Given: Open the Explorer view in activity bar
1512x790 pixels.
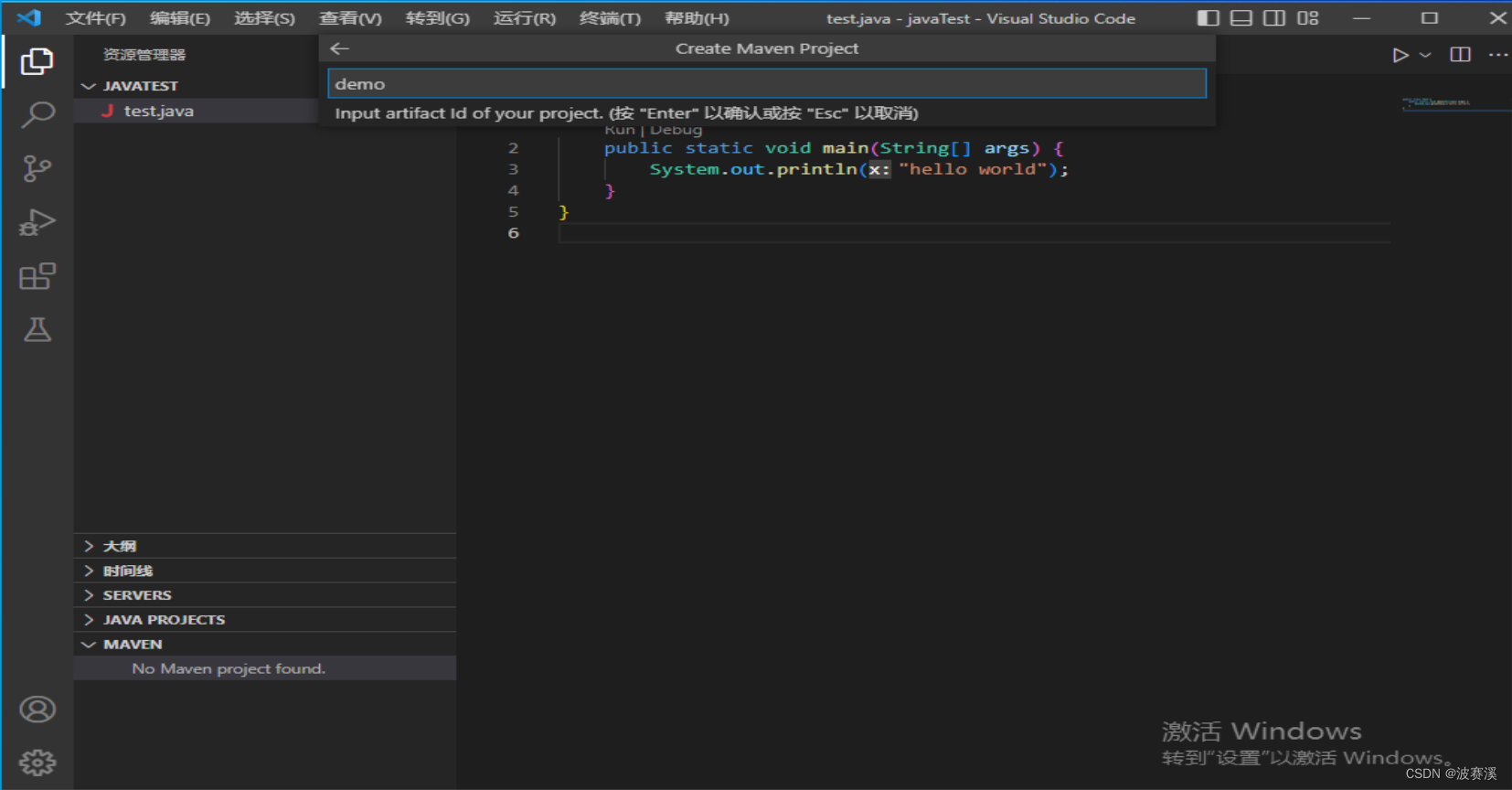Looking at the screenshot, I should [x=37, y=61].
